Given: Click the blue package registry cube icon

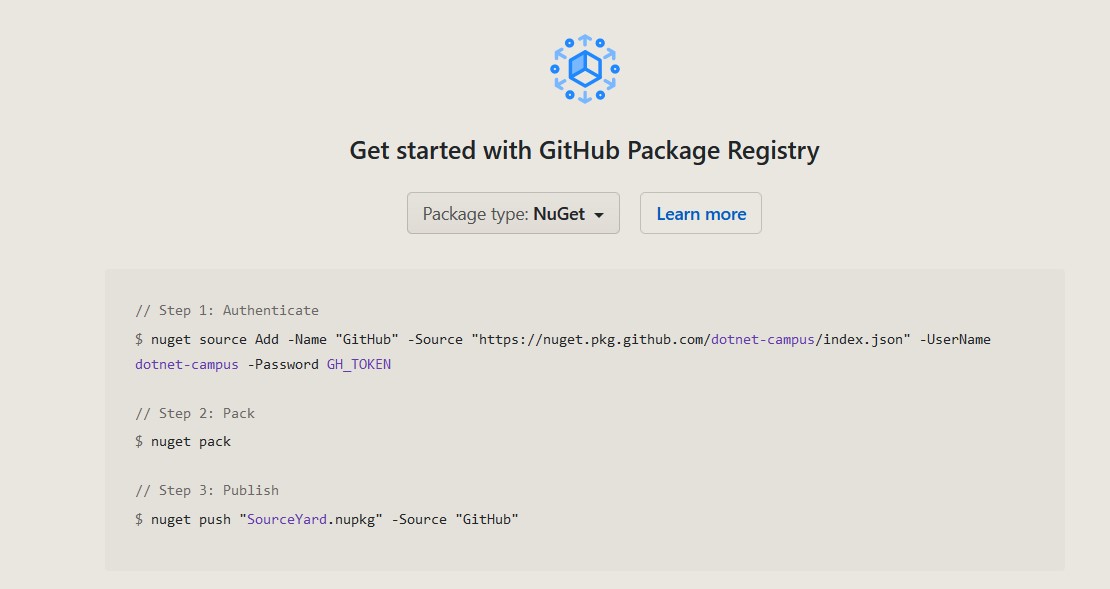Looking at the screenshot, I should point(585,69).
